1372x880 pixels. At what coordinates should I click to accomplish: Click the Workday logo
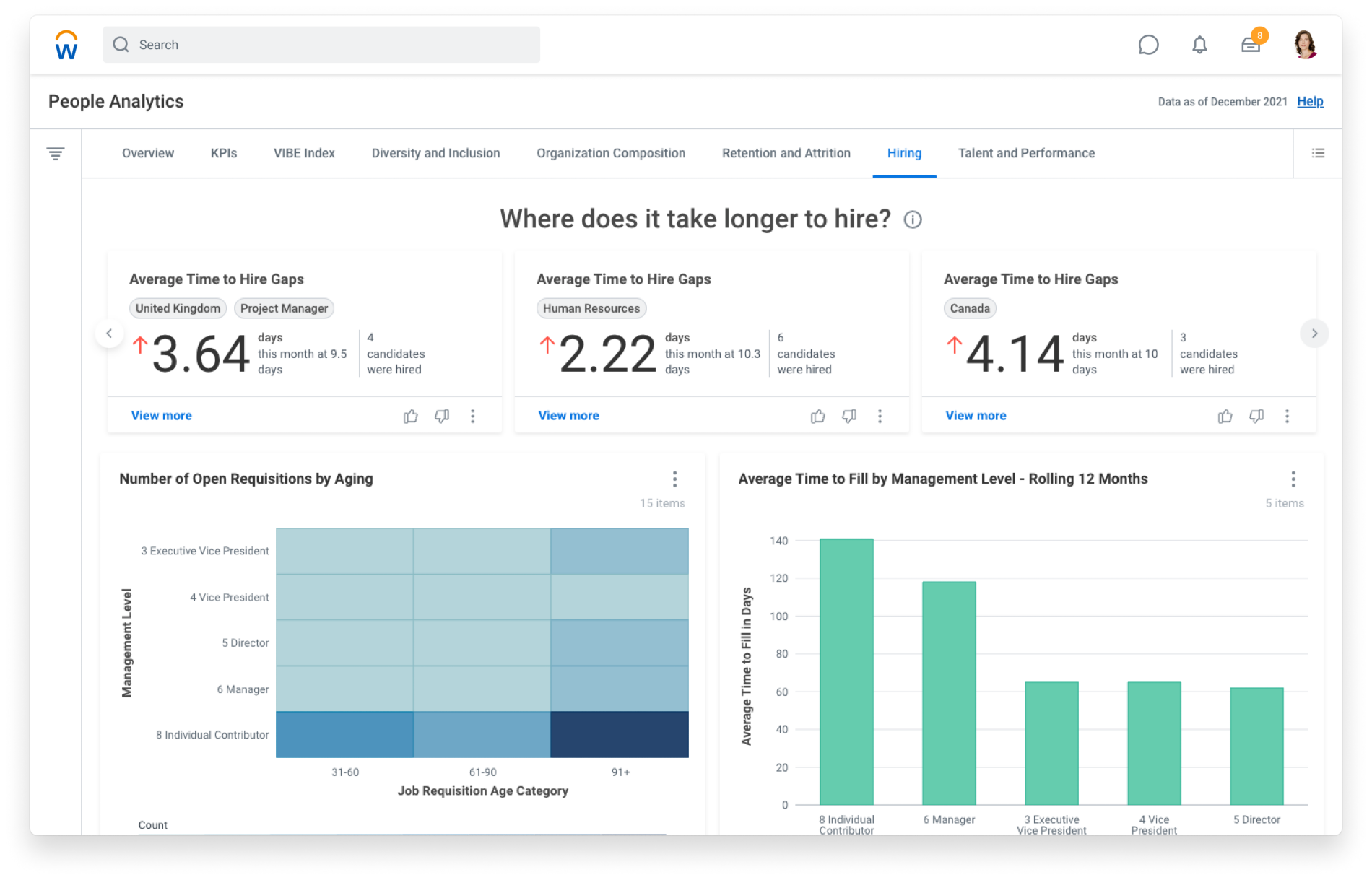click(x=64, y=44)
